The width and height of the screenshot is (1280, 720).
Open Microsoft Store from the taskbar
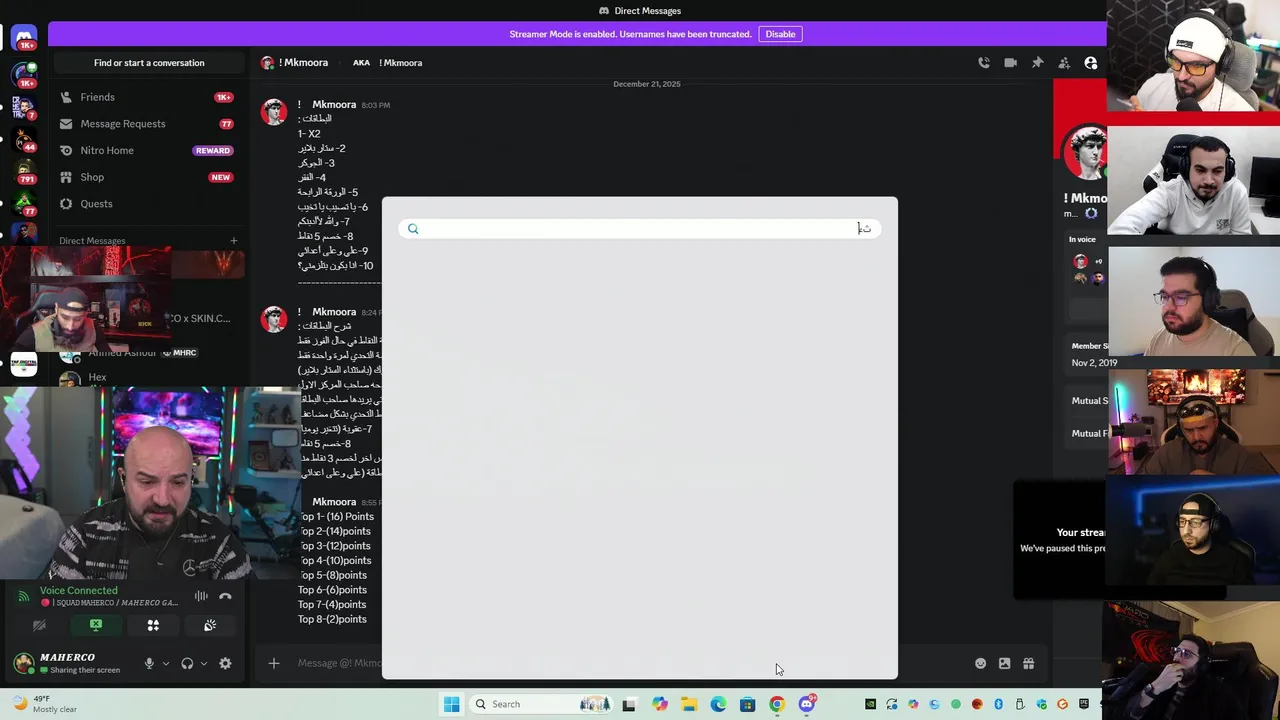pyautogui.click(x=747, y=704)
